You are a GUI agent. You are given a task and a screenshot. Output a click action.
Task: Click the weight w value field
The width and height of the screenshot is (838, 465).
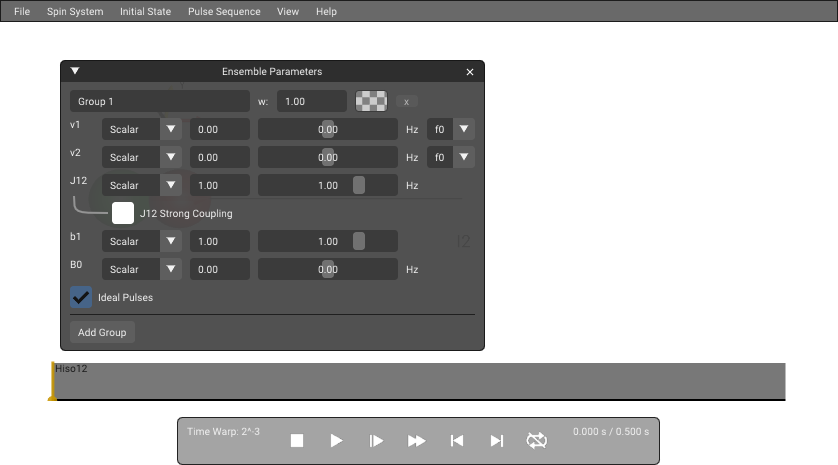click(312, 101)
